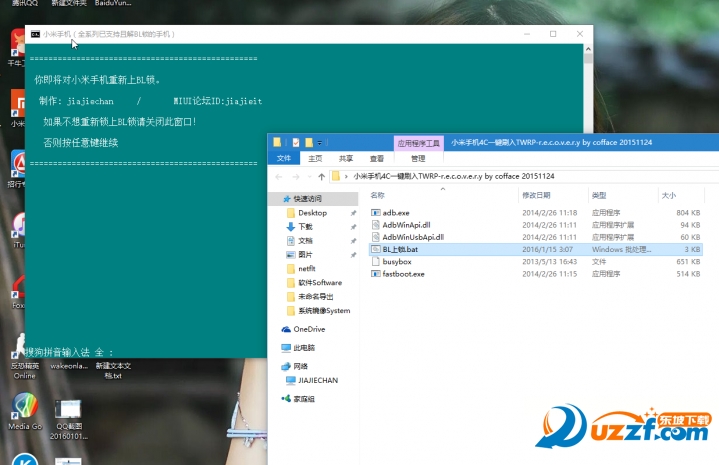Click the pin icon beside 图片

pos(353,255)
